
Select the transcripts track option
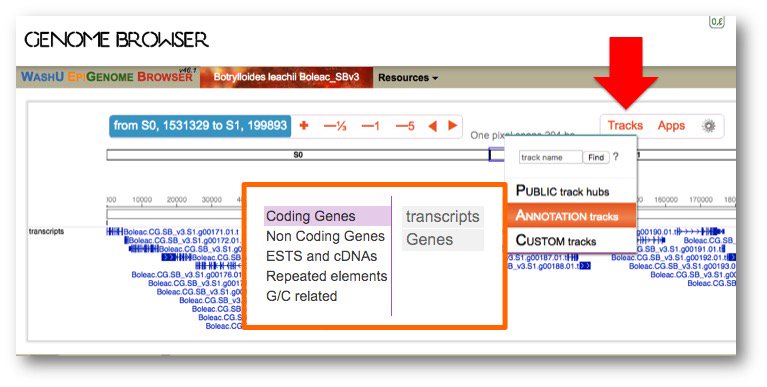(443, 217)
